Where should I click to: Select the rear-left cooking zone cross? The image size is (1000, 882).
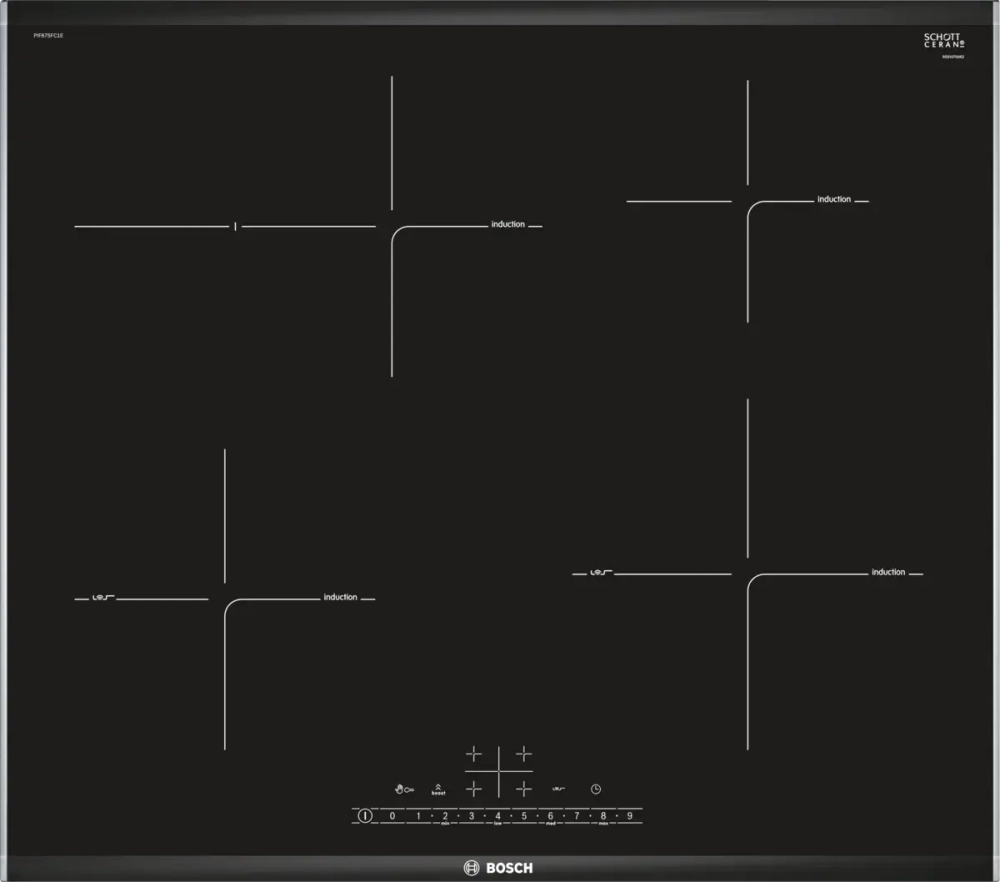pyautogui.click(x=474, y=754)
